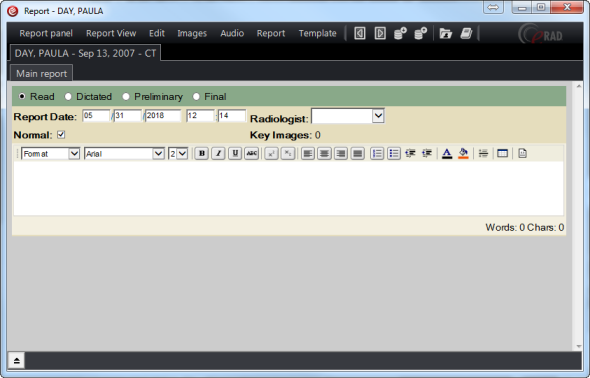590x378 pixels.
Task: Uncheck the Normal checkbox
Action: [61, 135]
